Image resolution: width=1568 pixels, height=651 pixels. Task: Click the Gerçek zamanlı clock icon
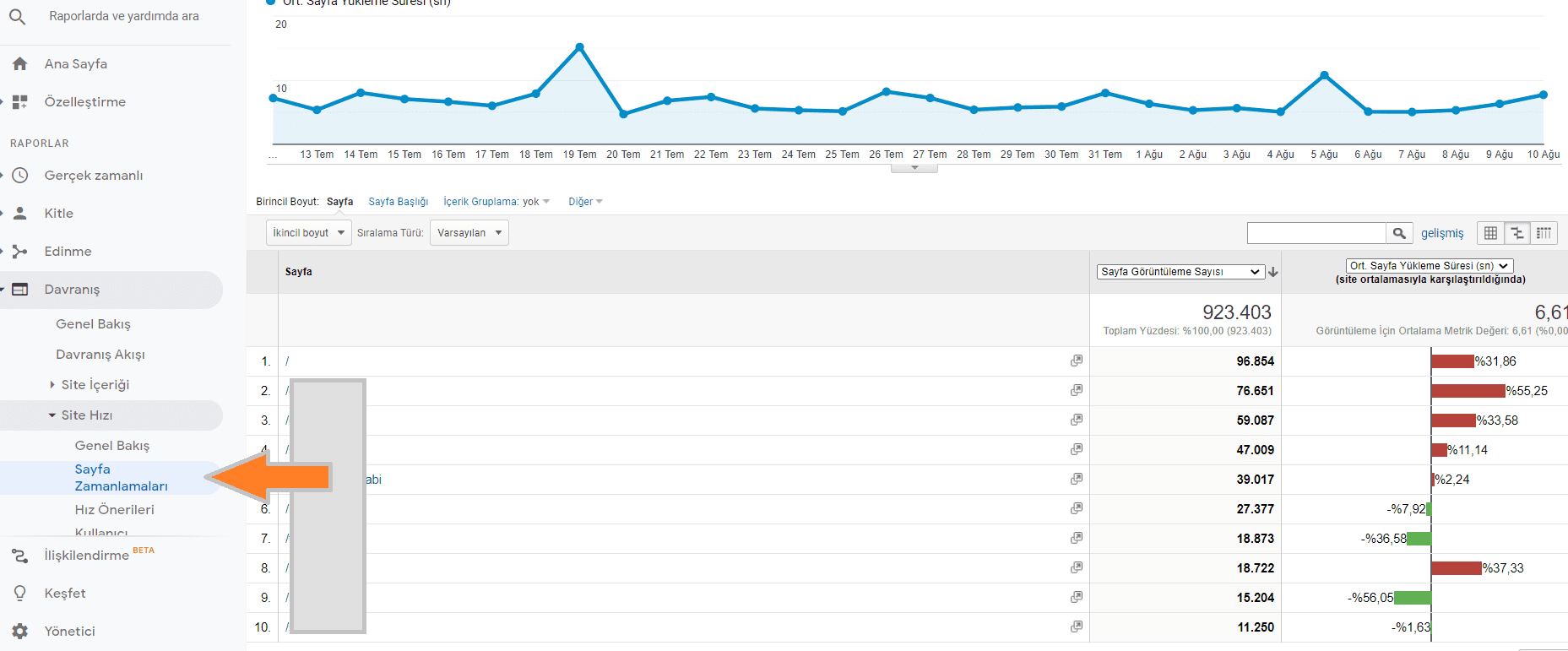tap(20, 176)
